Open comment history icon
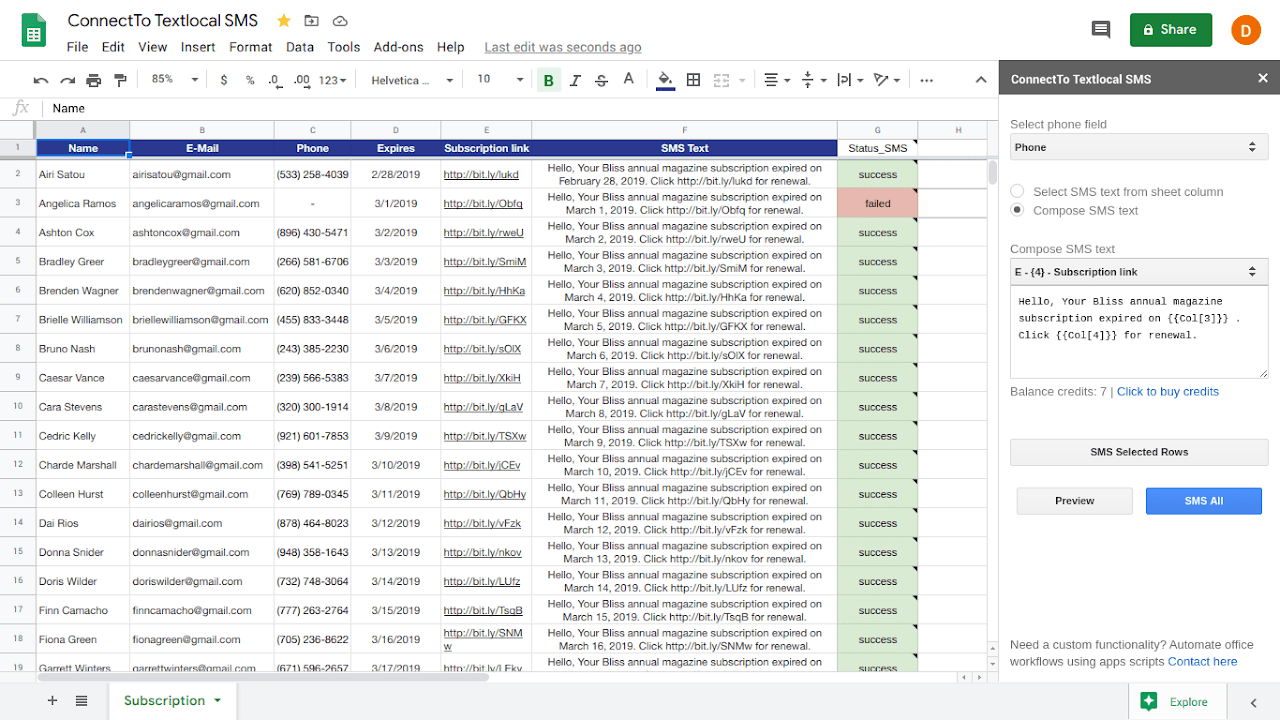This screenshot has height=720, width=1280. pyautogui.click(x=1101, y=30)
